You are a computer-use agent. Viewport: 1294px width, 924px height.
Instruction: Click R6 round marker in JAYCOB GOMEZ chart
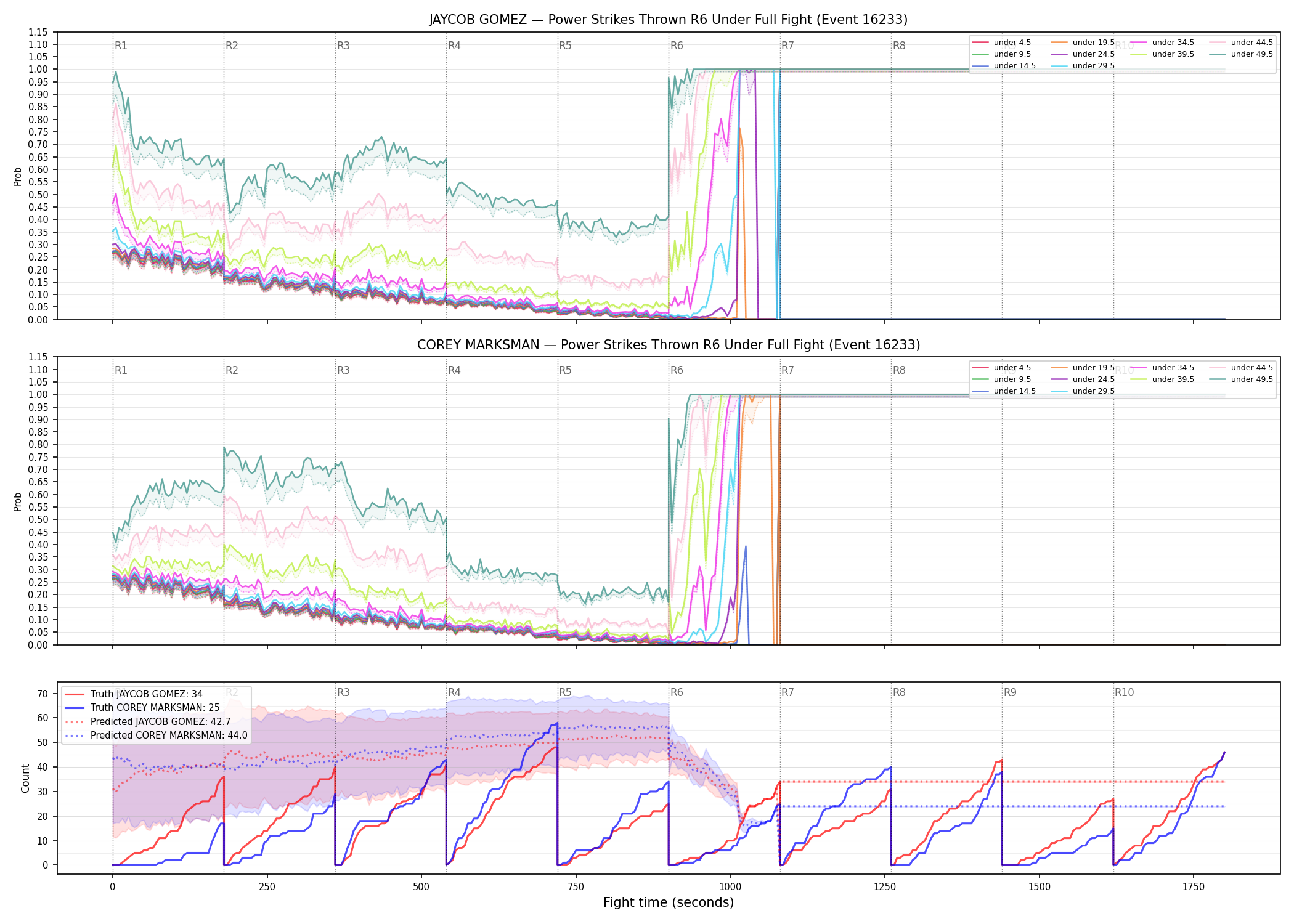(x=677, y=46)
